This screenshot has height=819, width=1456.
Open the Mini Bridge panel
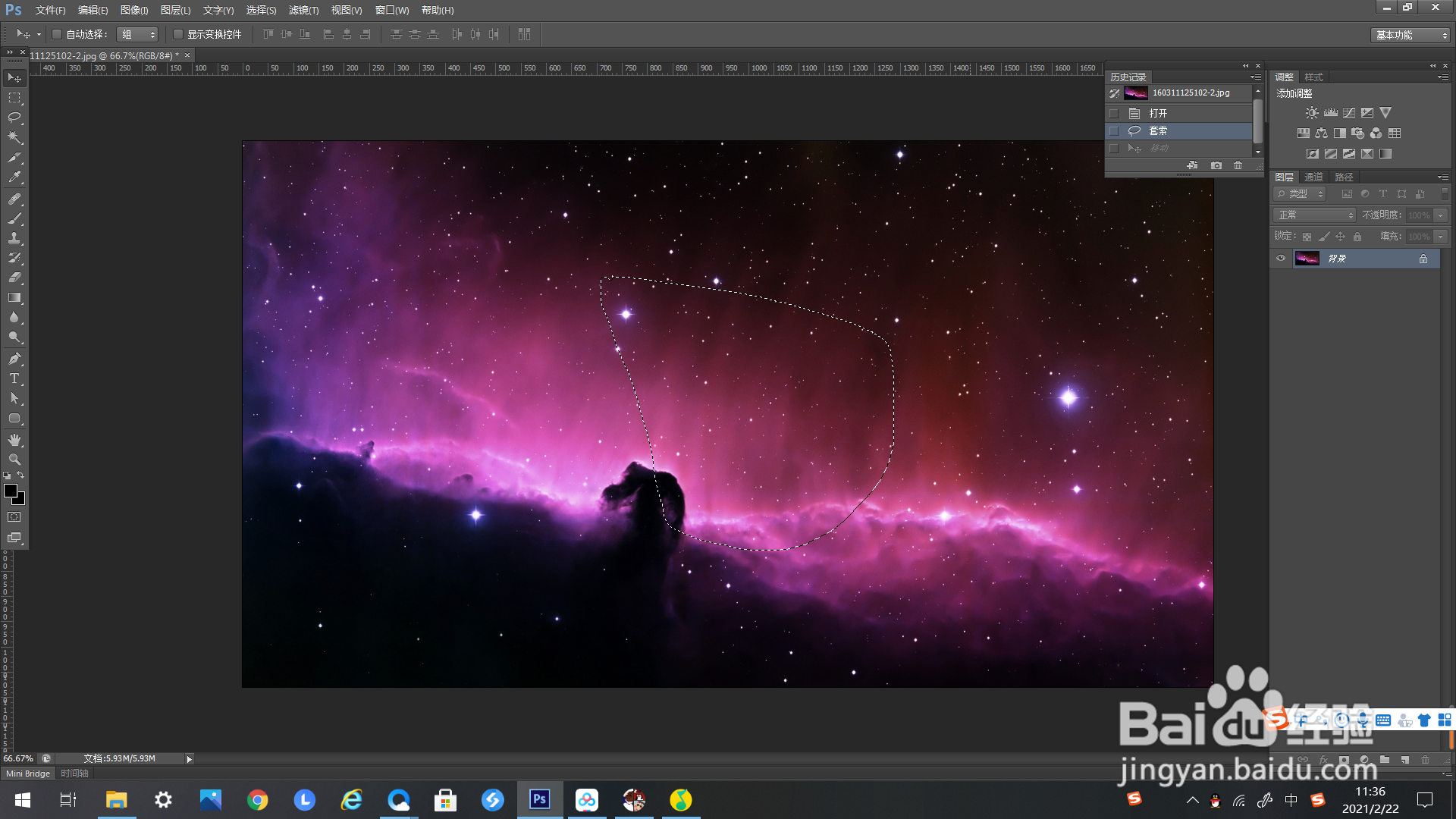(28, 773)
